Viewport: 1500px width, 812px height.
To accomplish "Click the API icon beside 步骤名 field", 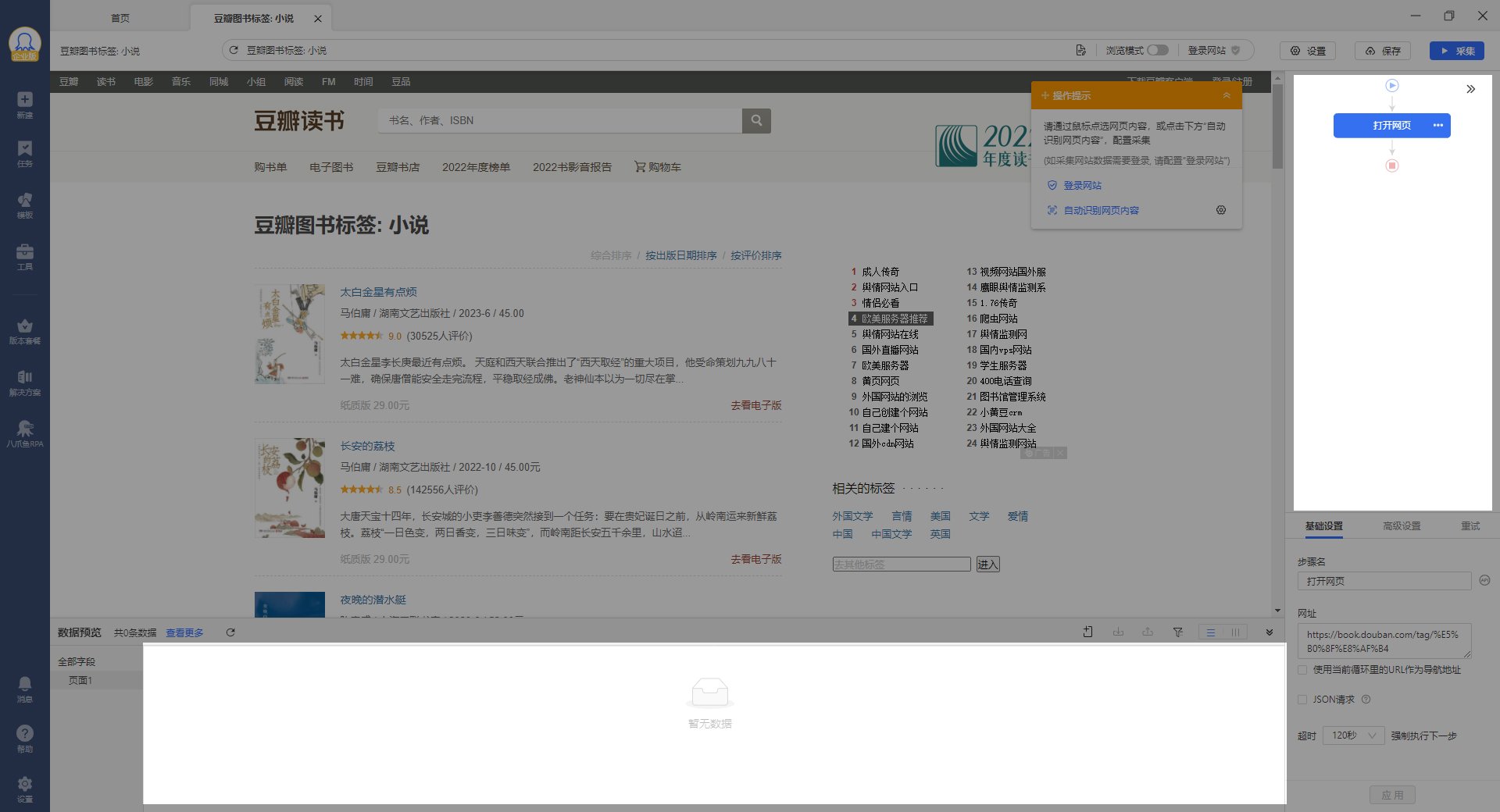I will click(1484, 580).
